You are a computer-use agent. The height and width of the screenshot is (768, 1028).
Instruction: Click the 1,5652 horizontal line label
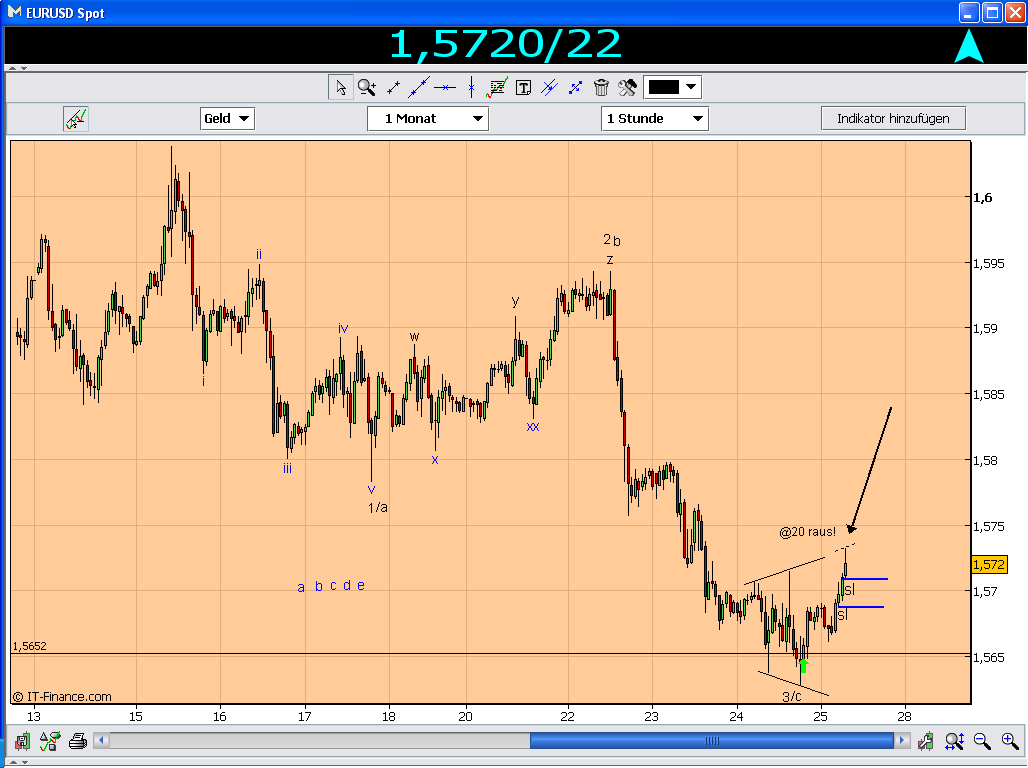tap(30, 646)
